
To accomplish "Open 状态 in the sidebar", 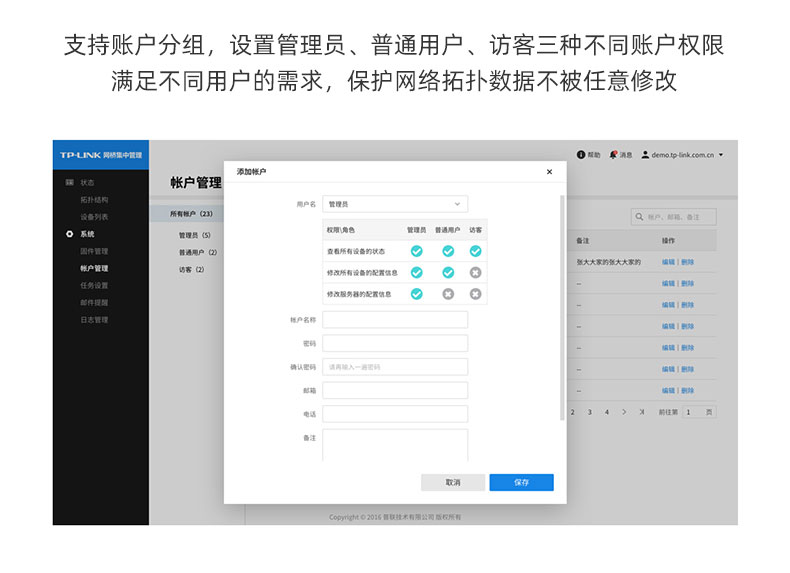I will [87, 182].
